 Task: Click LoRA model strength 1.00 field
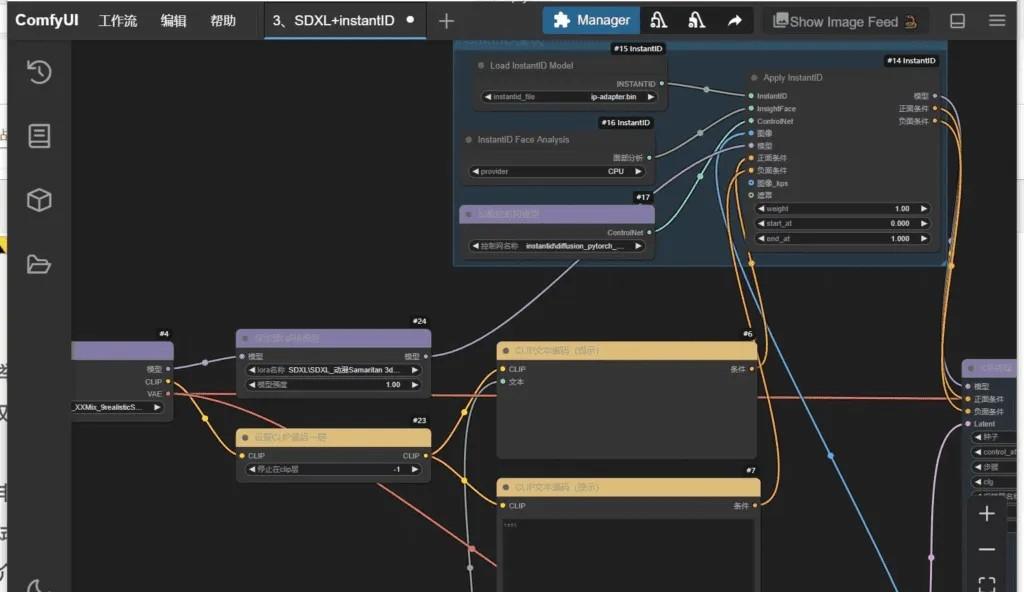tap(333, 385)
